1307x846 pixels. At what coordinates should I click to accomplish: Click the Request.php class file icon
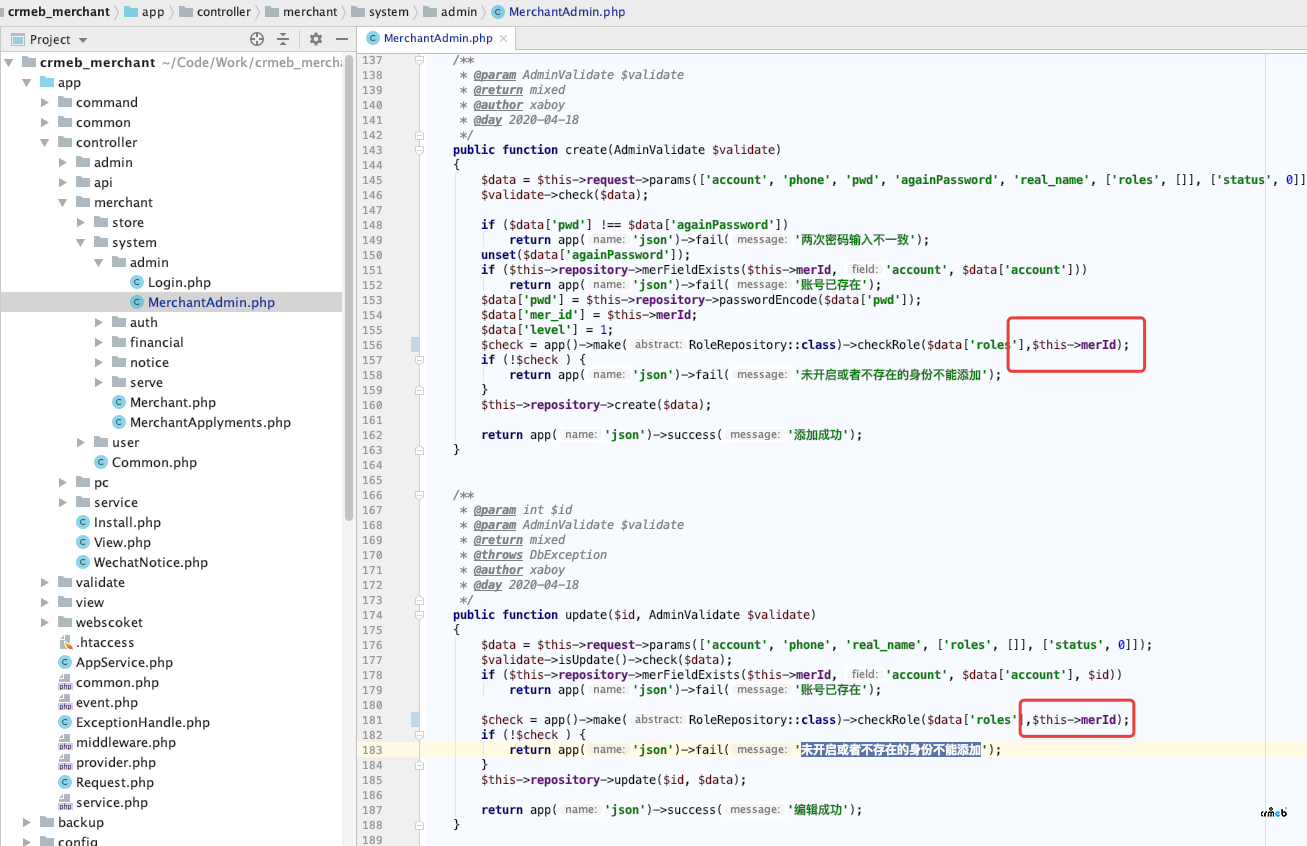66,782
